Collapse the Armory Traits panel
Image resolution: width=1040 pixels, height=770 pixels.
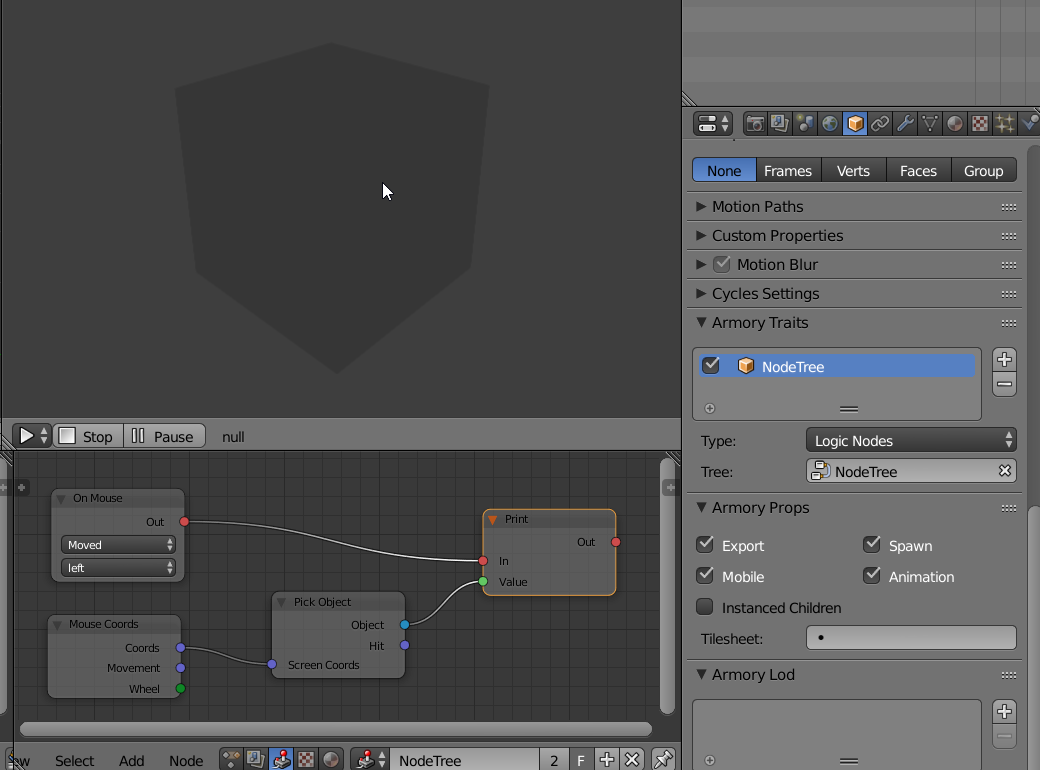coord(700,323)
